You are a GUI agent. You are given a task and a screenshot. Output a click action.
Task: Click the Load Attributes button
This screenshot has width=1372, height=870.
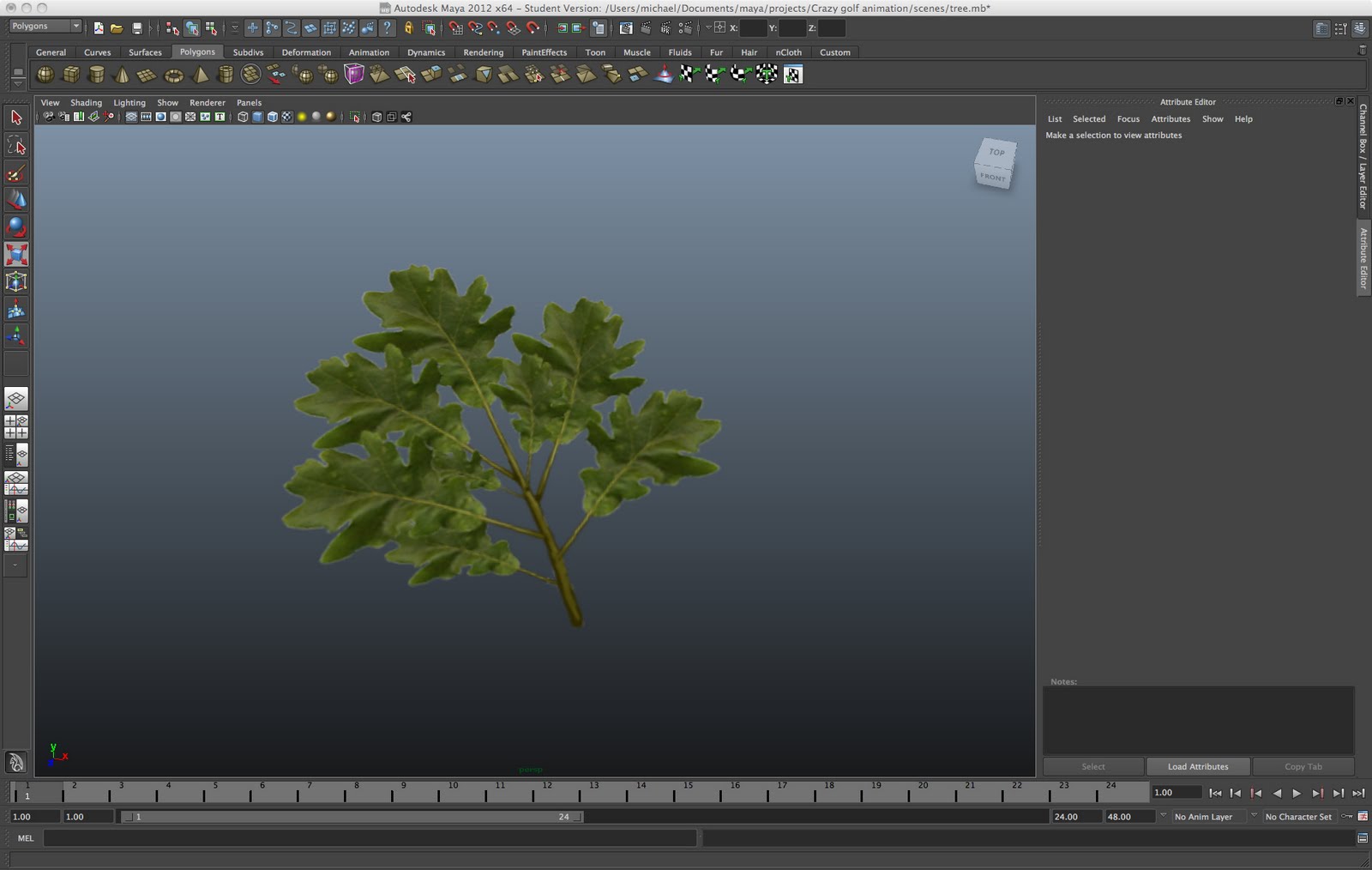click(1197, 766)
